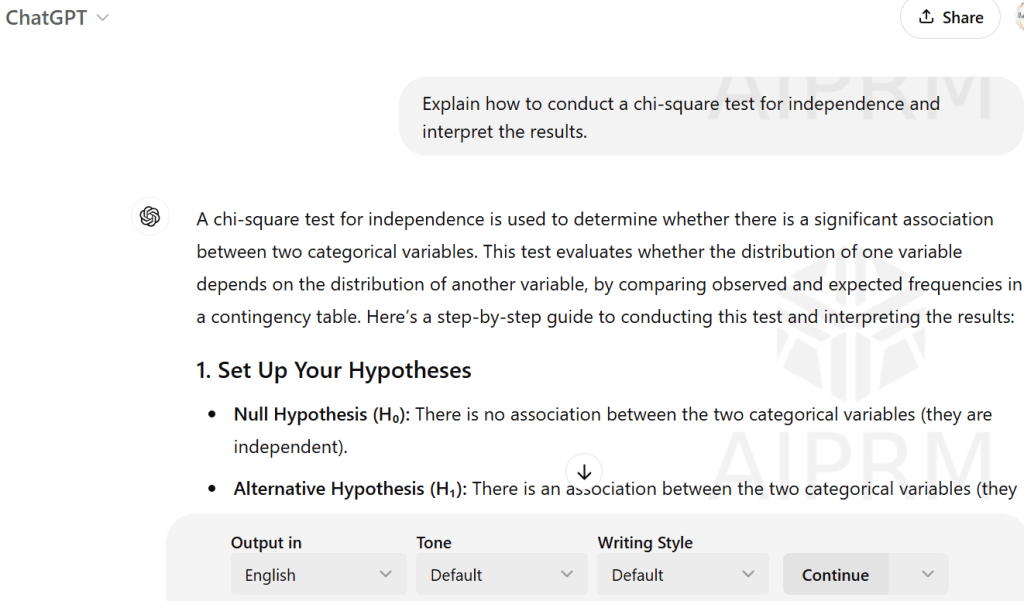The image size is (1024, 601).
Task: Click the ChatGPT logo beside the response
Action: pyautogui.click(x=150, y=217)
